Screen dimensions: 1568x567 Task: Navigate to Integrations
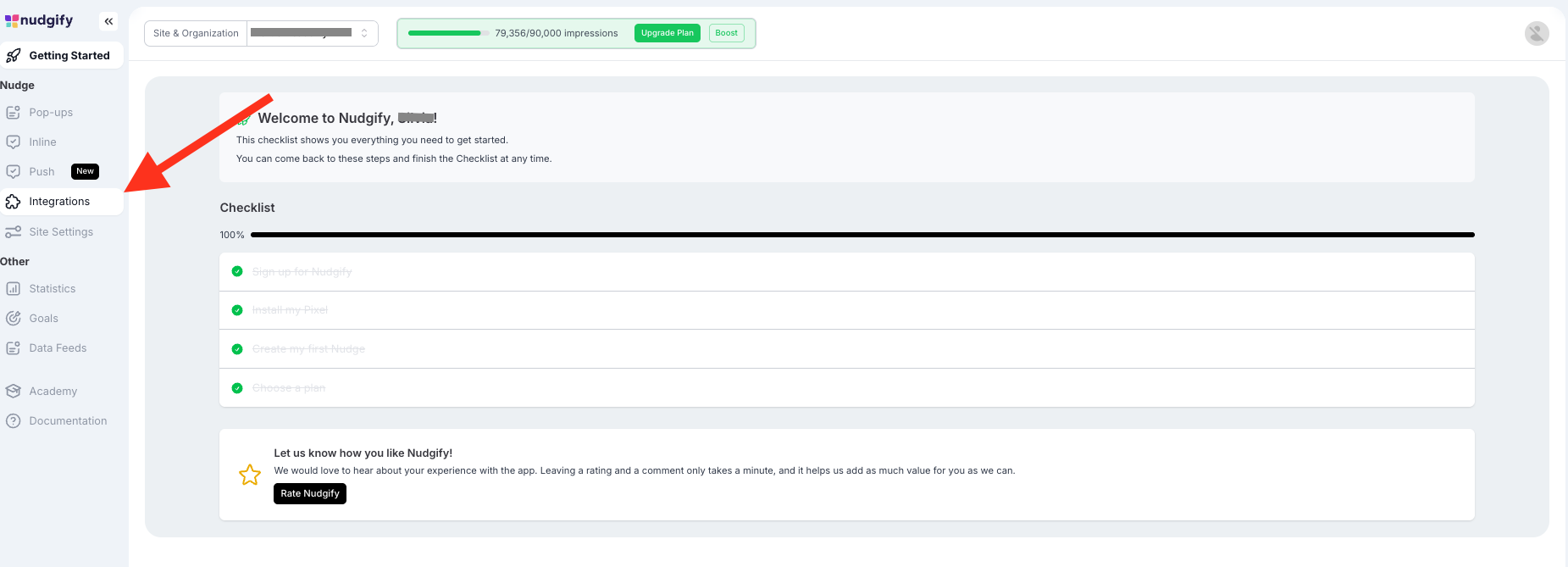[62, 202]
